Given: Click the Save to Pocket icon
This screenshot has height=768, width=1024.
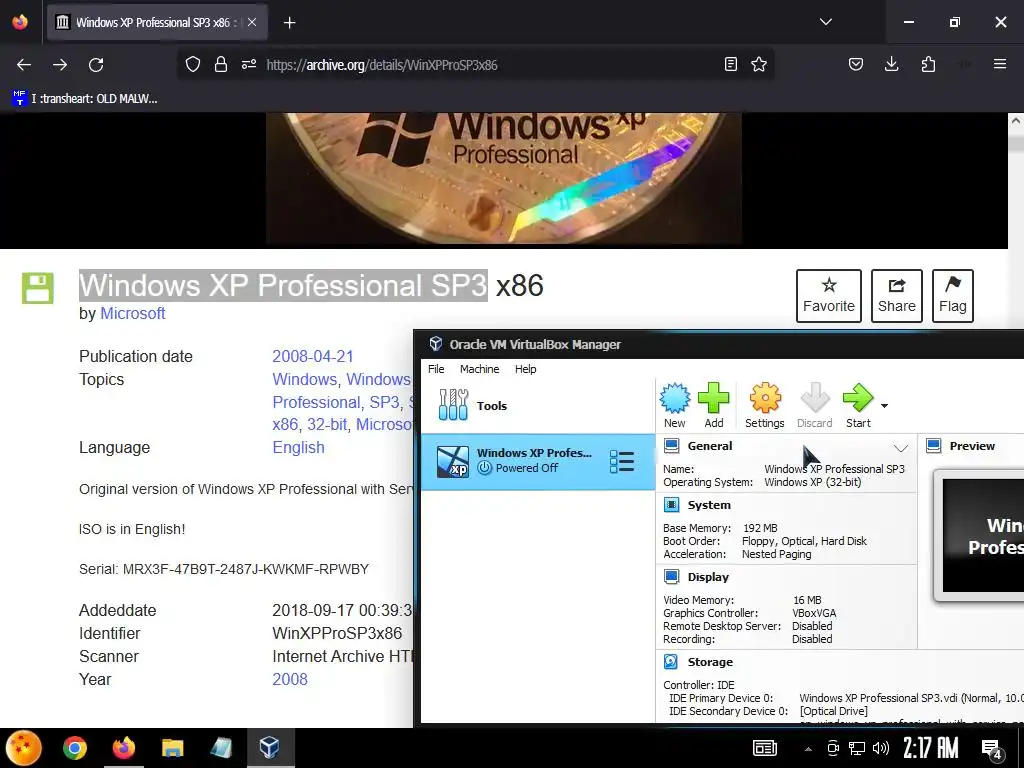Looking at the screenshot, I should [856, 64].
